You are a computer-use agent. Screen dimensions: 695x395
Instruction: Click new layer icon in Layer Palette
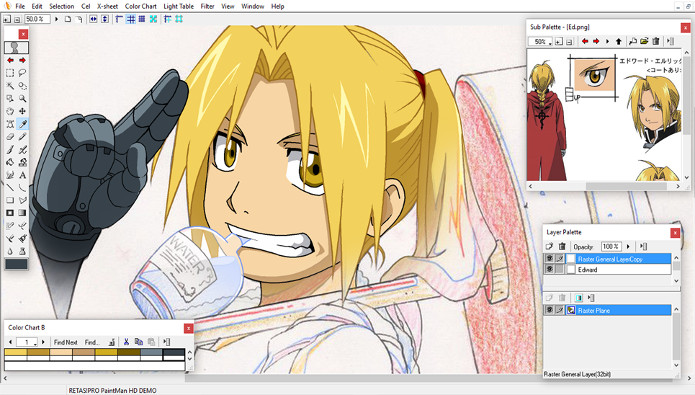point(550,246)
